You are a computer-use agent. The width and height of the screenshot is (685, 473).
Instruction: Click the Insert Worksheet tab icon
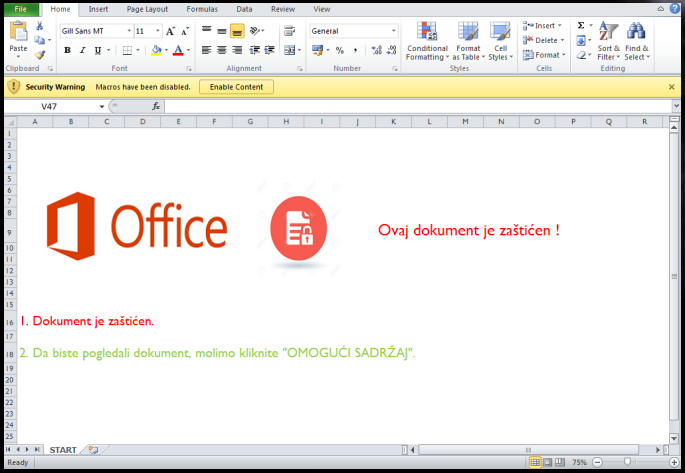93,449
